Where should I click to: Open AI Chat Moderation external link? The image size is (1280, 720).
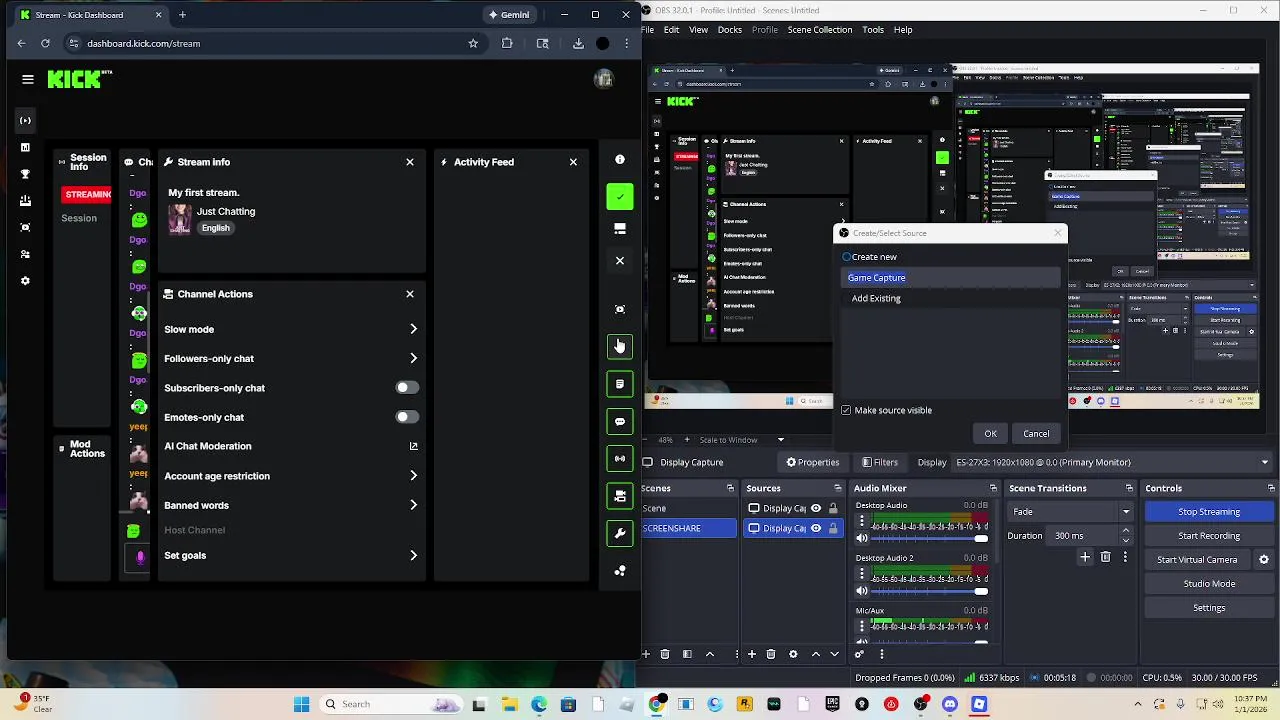(413, 446)
